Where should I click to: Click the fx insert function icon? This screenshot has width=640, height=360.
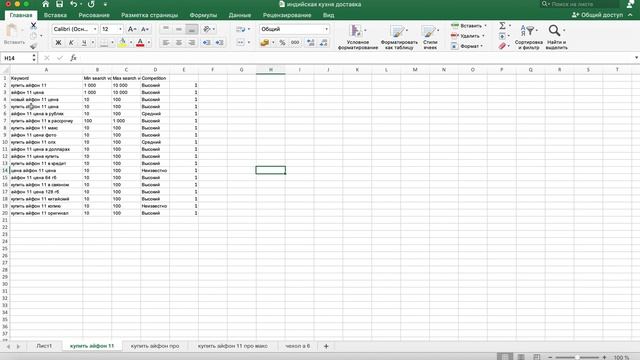pyautogui.click(x=73, y=58)
